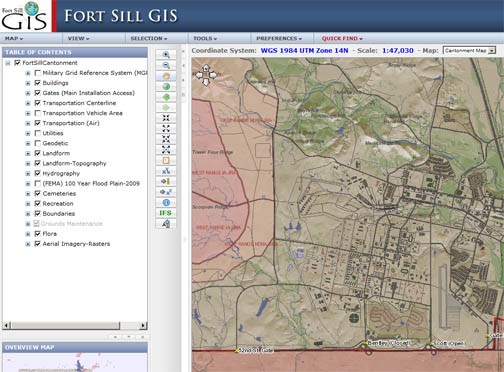Expand the Buildings layer node
Viewport: 504px width, 372px height.
(x=28, y=83)
